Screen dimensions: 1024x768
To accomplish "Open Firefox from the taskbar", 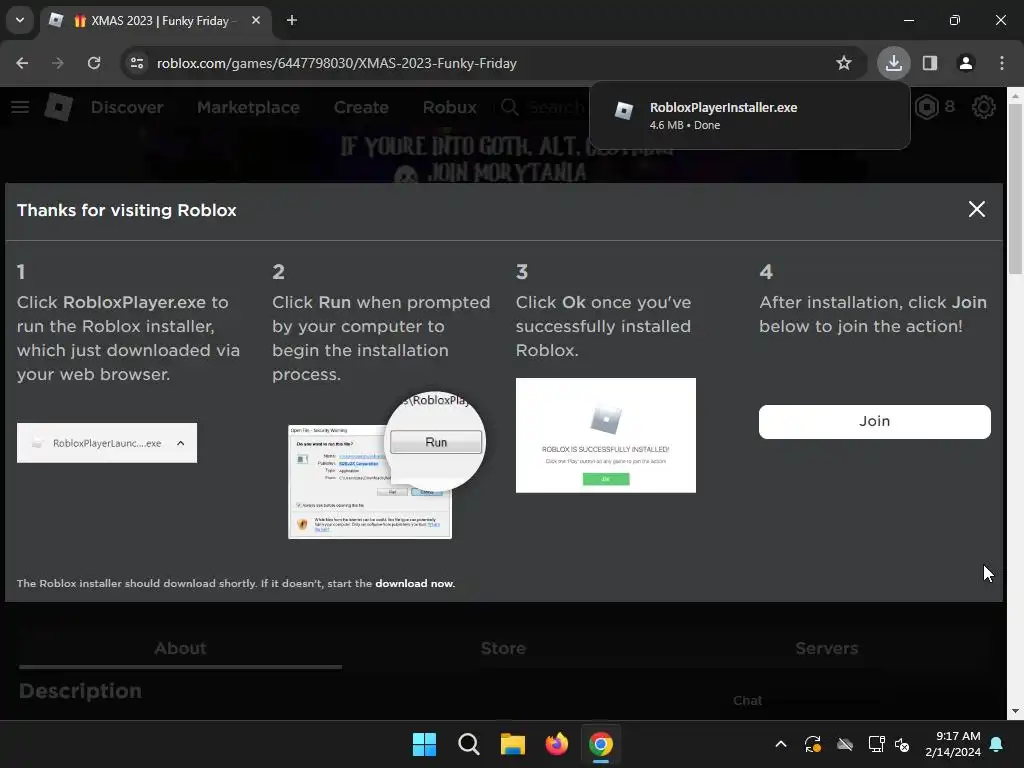I will click(556, 744).
